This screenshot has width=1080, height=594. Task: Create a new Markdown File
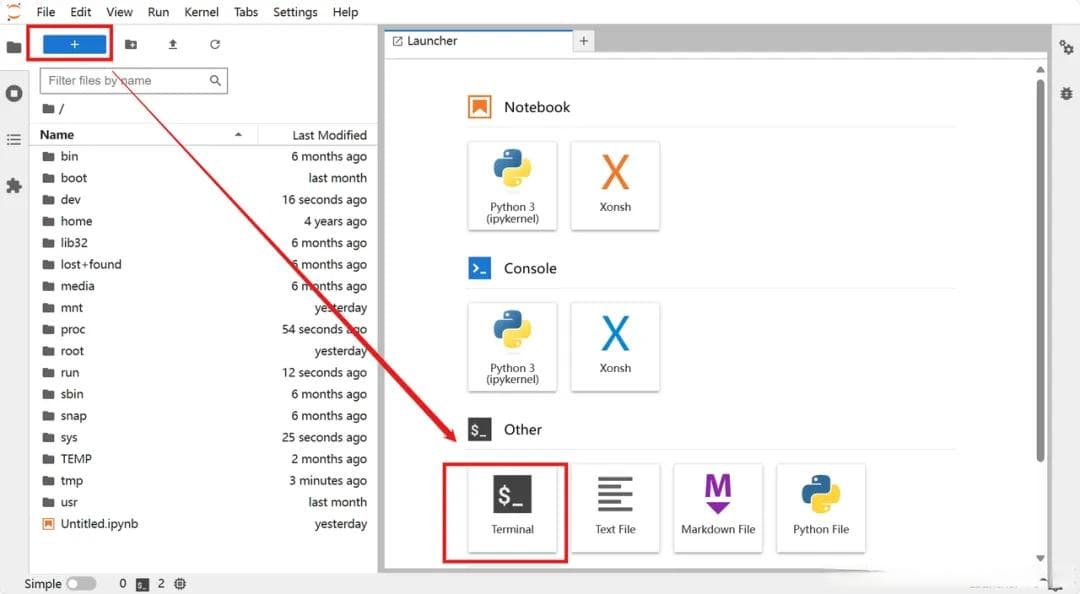tap(718, 508)
